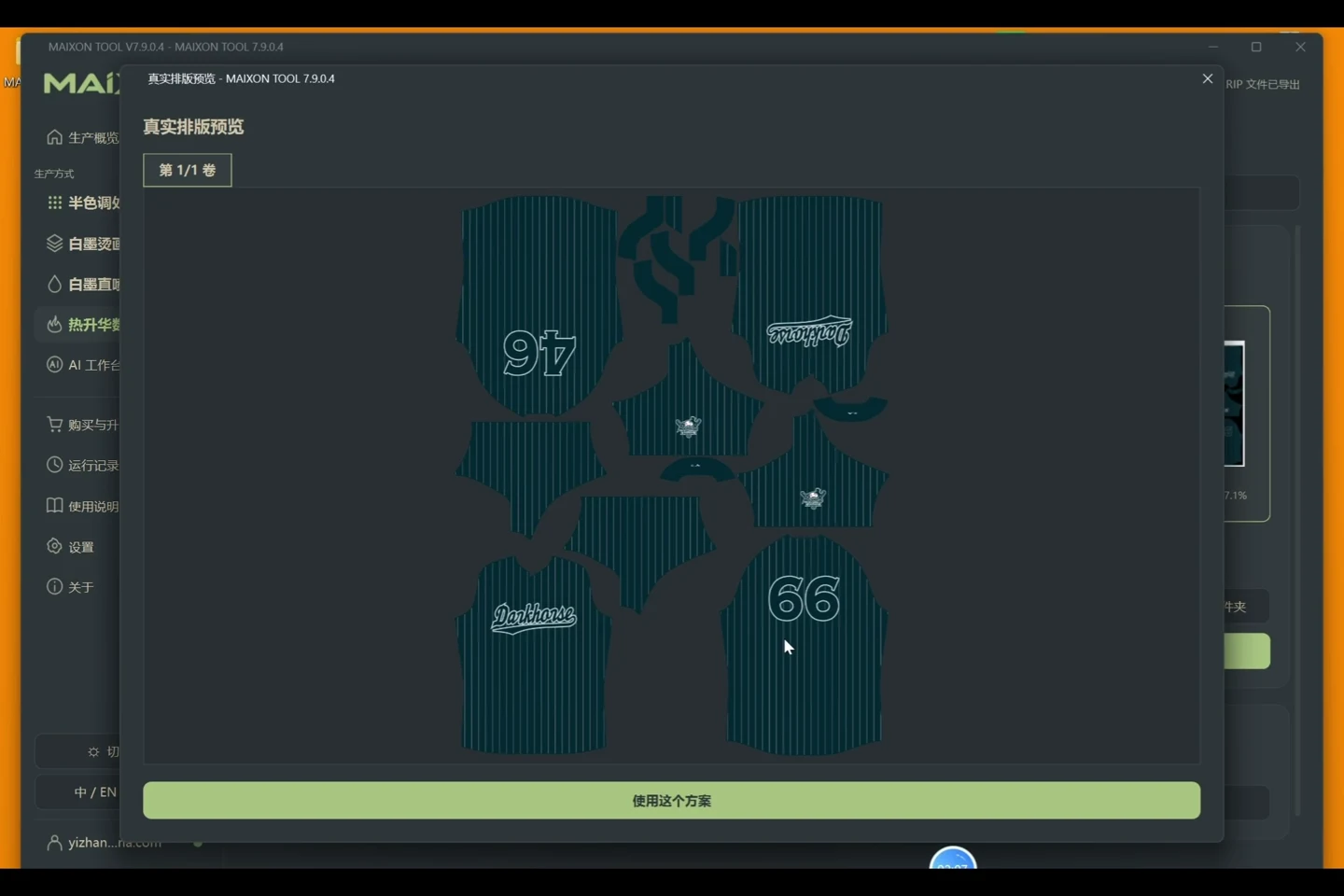1344x896 pixels.
Task: Click the 关于 info icon
Action: [54, 586]
